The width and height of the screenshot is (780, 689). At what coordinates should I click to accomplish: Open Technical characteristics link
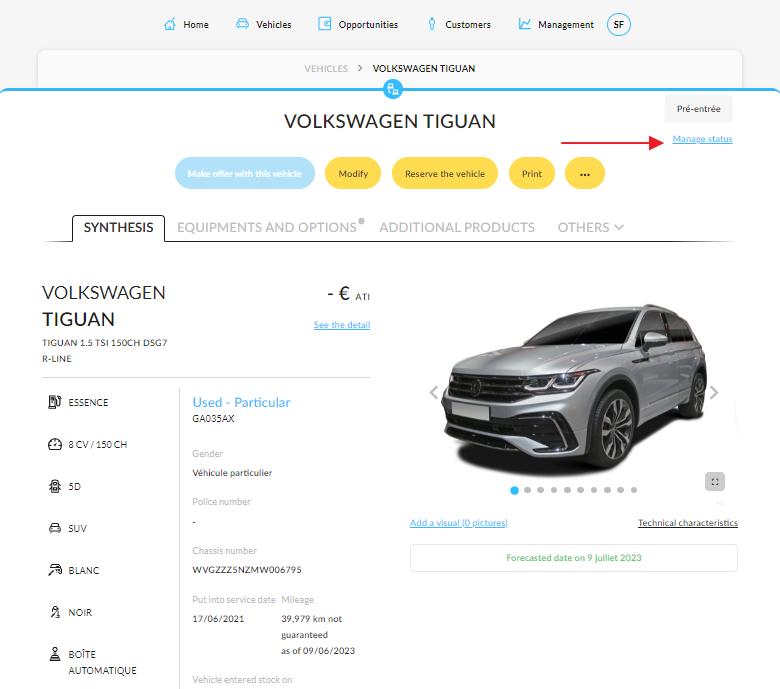tap(688, 523)
